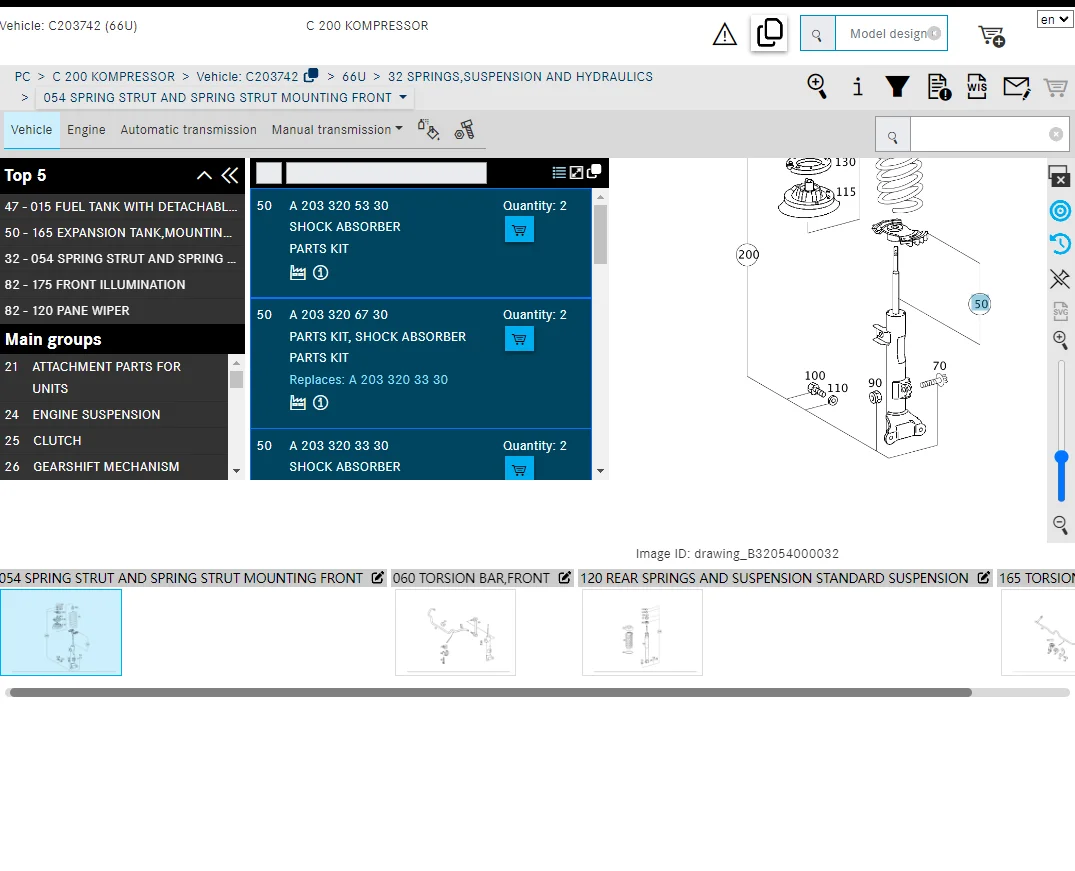This screenshot has height=871, width=1075.
Task: Select callout 200 on the drawing
Action: pos(748,254)
